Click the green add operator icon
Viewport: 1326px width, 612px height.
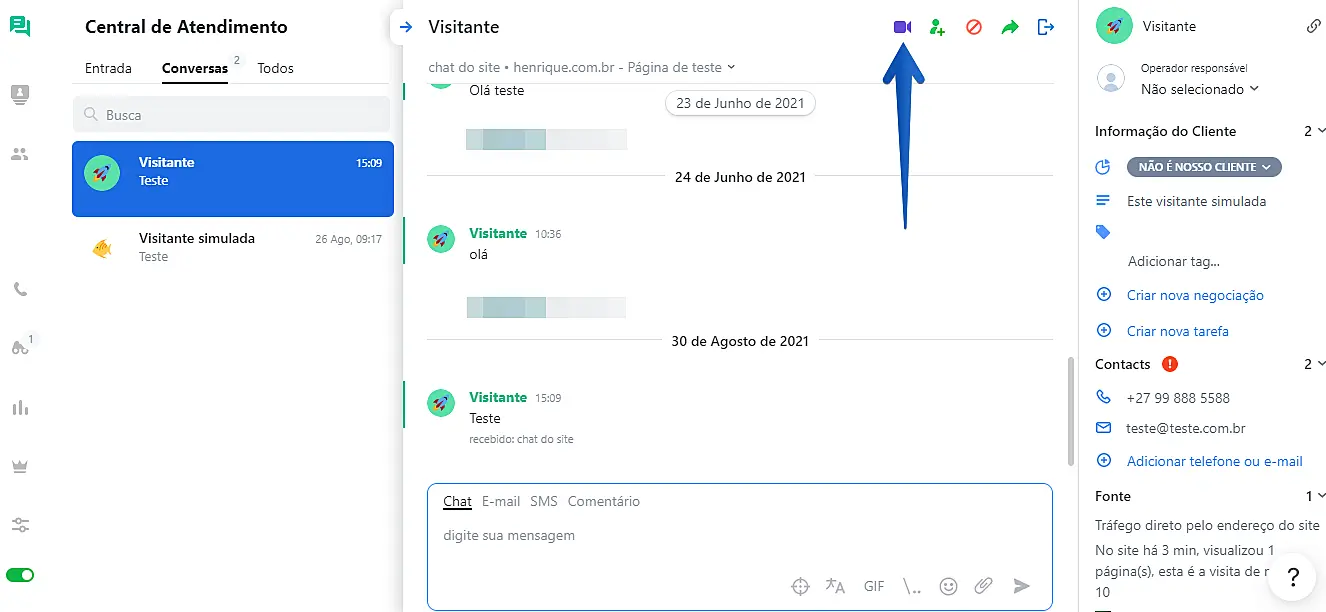[937, 27]
